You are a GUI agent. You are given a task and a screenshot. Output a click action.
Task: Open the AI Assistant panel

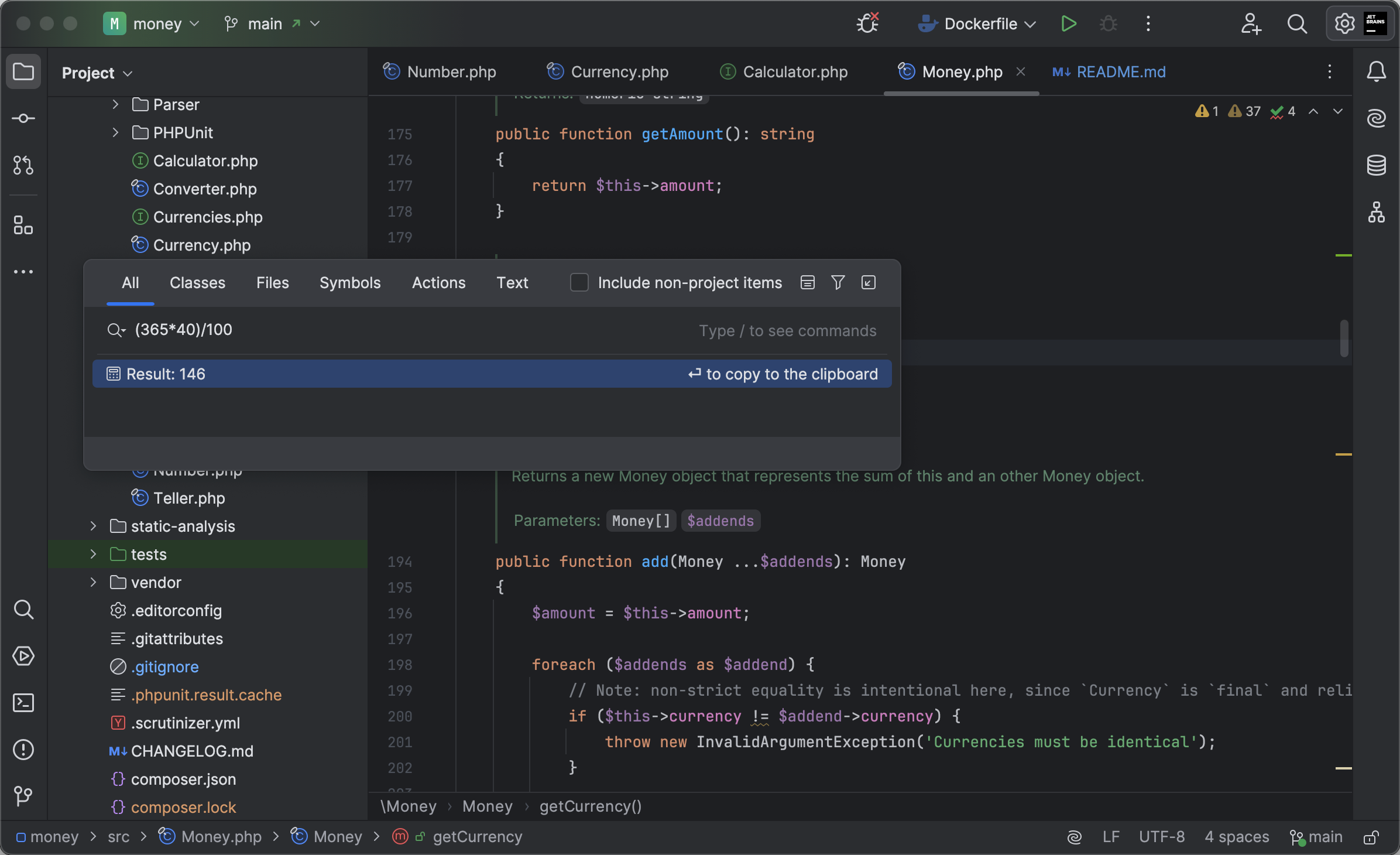click(x=1377, y=118)
